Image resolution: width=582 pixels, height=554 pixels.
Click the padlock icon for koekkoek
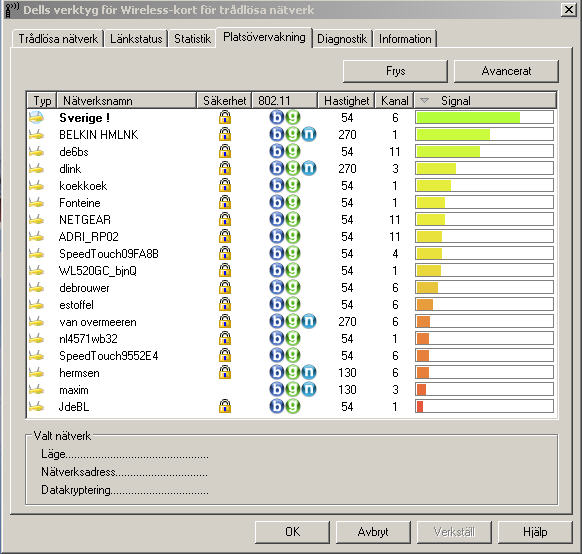pos(225,185)
